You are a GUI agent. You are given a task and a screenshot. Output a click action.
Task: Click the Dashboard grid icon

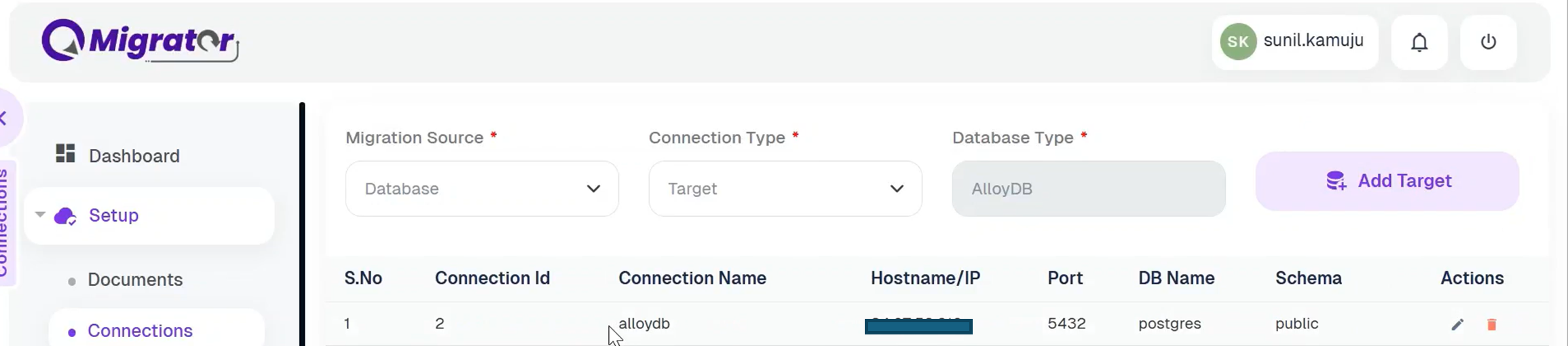coord(65,154)
